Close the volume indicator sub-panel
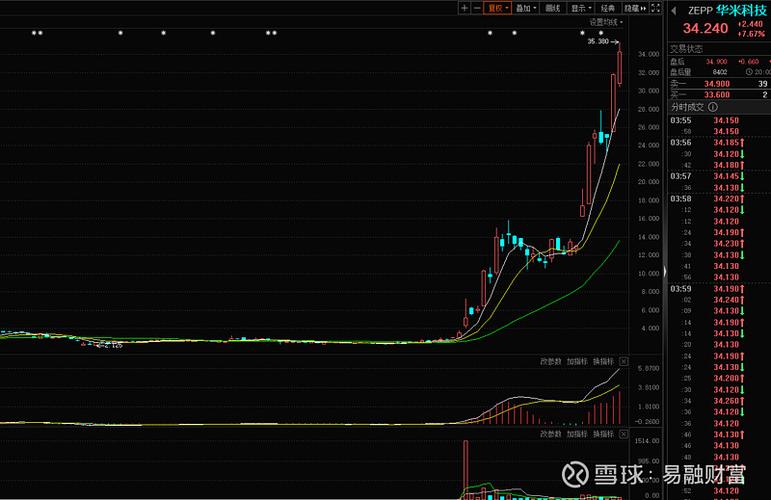The width and height of the screenshot is (771, 500). tap(624, 434)
